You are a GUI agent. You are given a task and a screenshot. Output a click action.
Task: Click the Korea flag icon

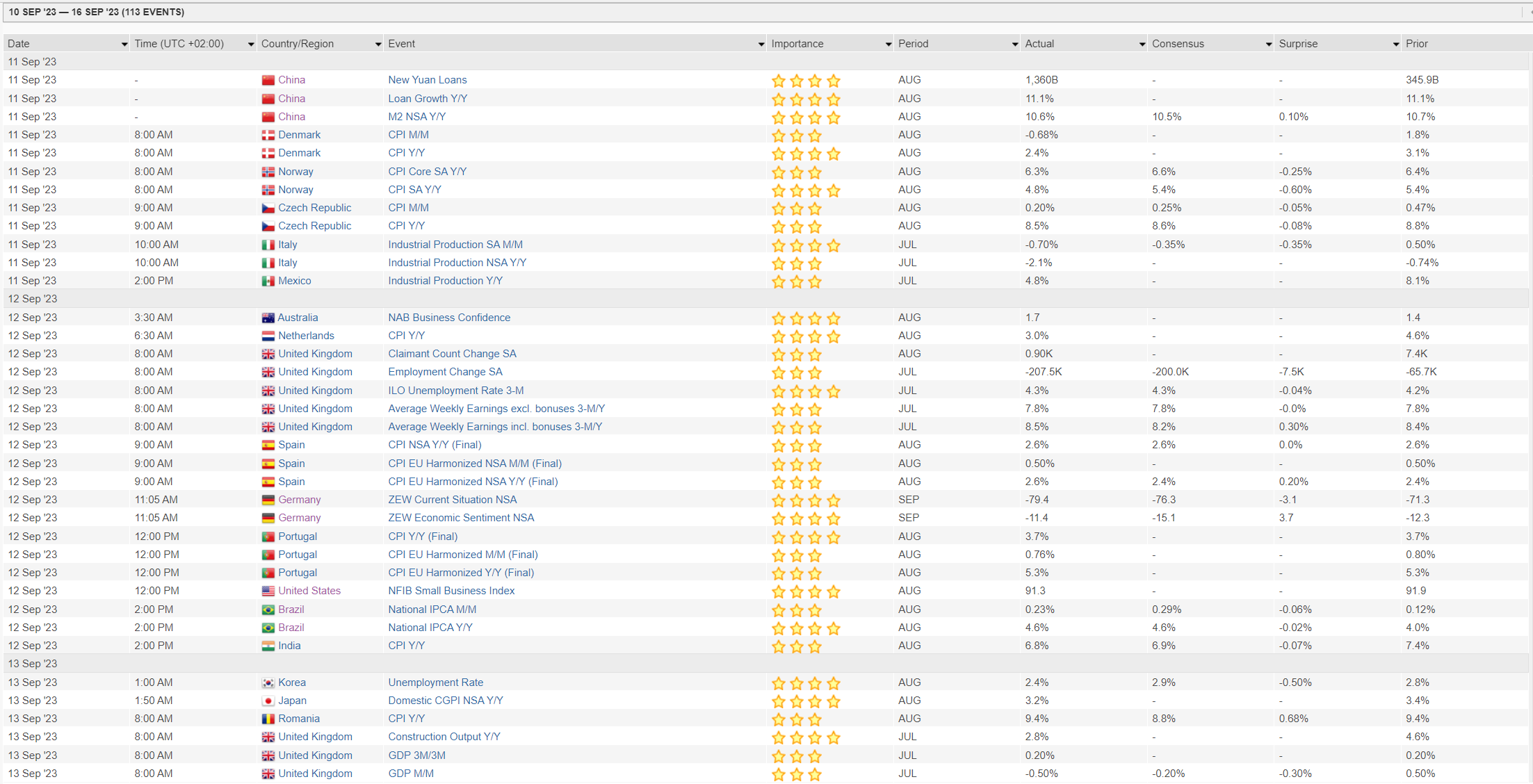[x=268, y=683]
